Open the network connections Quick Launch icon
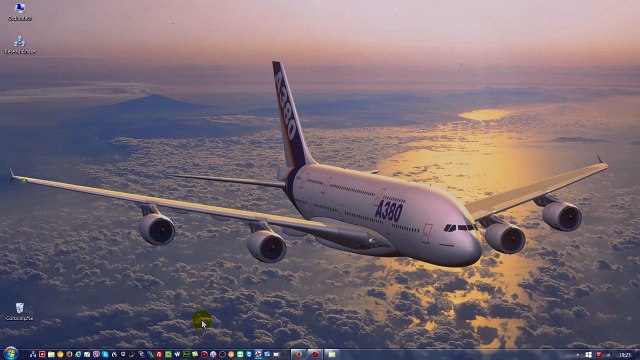The image size is (640, 360). pos(33,355)
